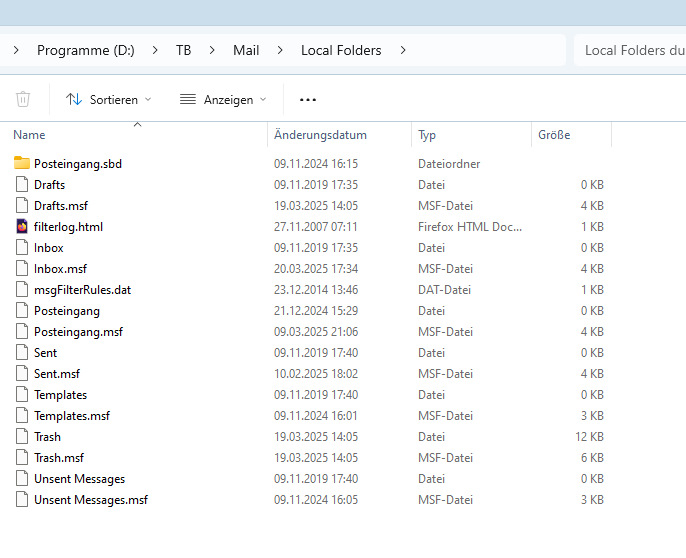Go to TB folder in breadcrumb

point(183,50)
